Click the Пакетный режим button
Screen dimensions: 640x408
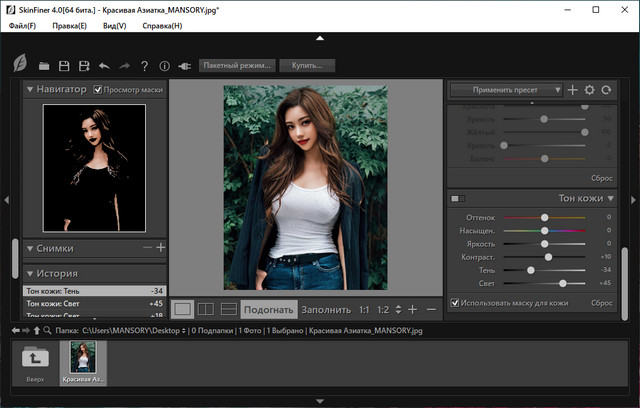tap(236, 66)
